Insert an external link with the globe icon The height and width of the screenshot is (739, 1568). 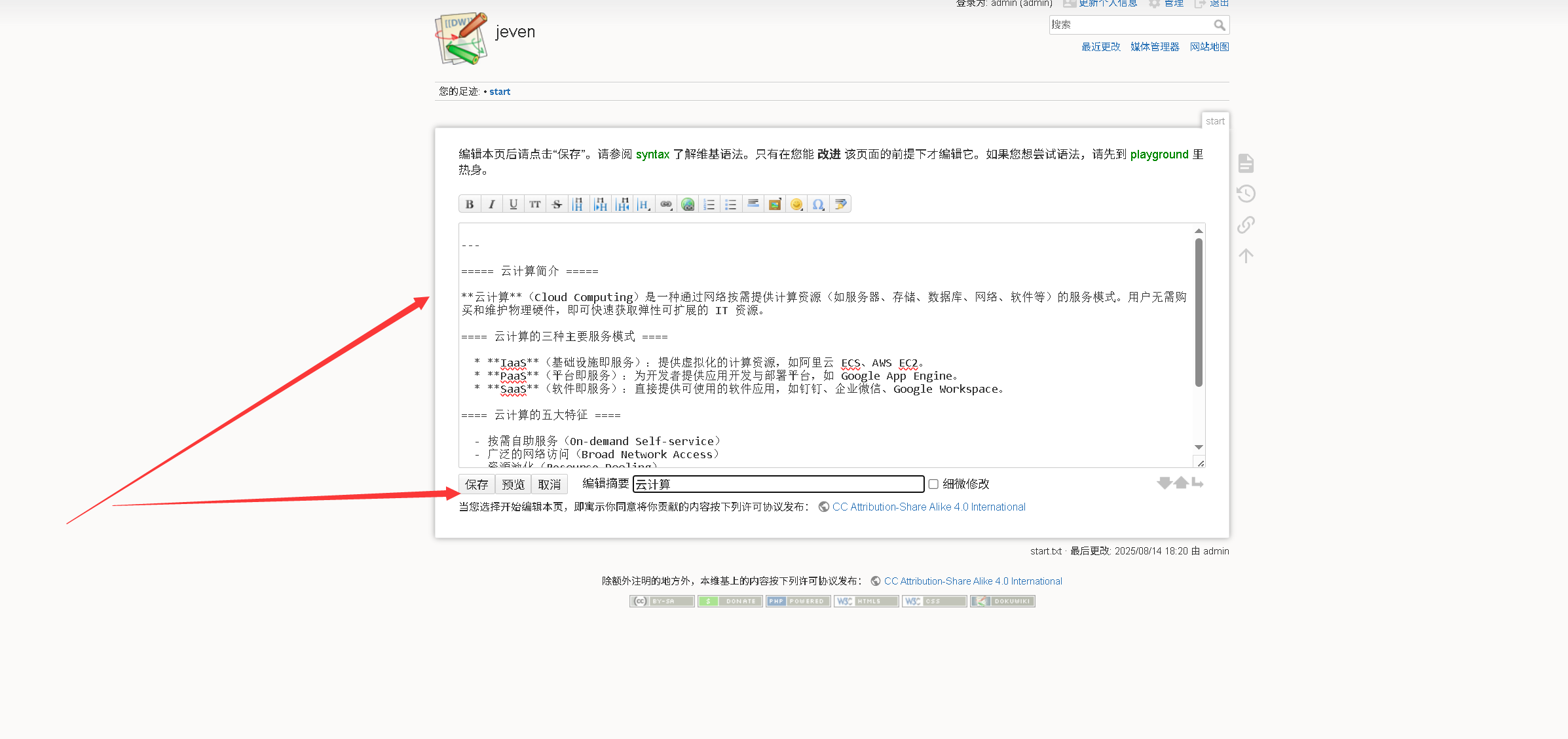[x=688, y=204]
